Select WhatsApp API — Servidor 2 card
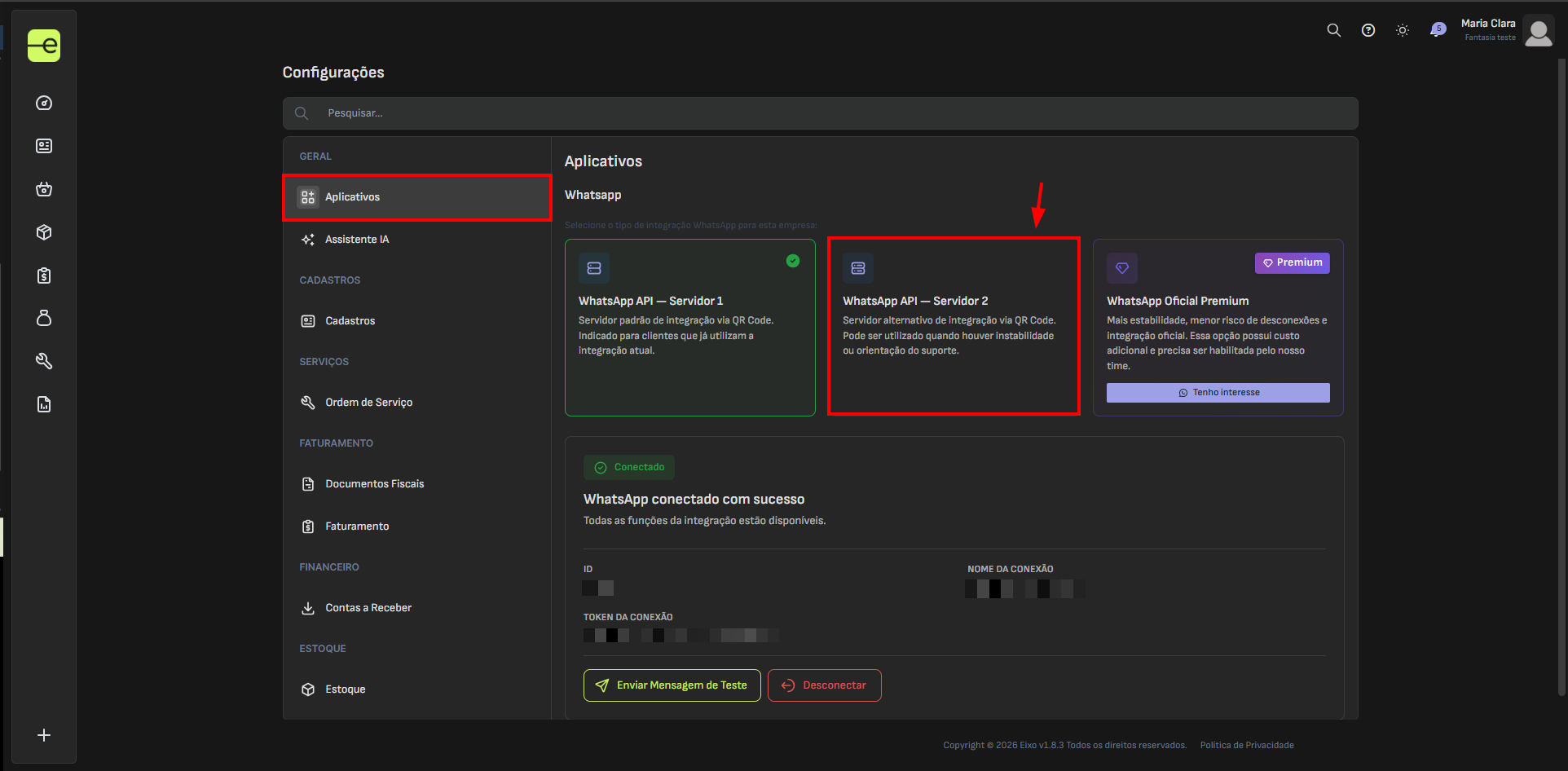This screenshot has height=771, width=1568. click(x=954, y=328)
